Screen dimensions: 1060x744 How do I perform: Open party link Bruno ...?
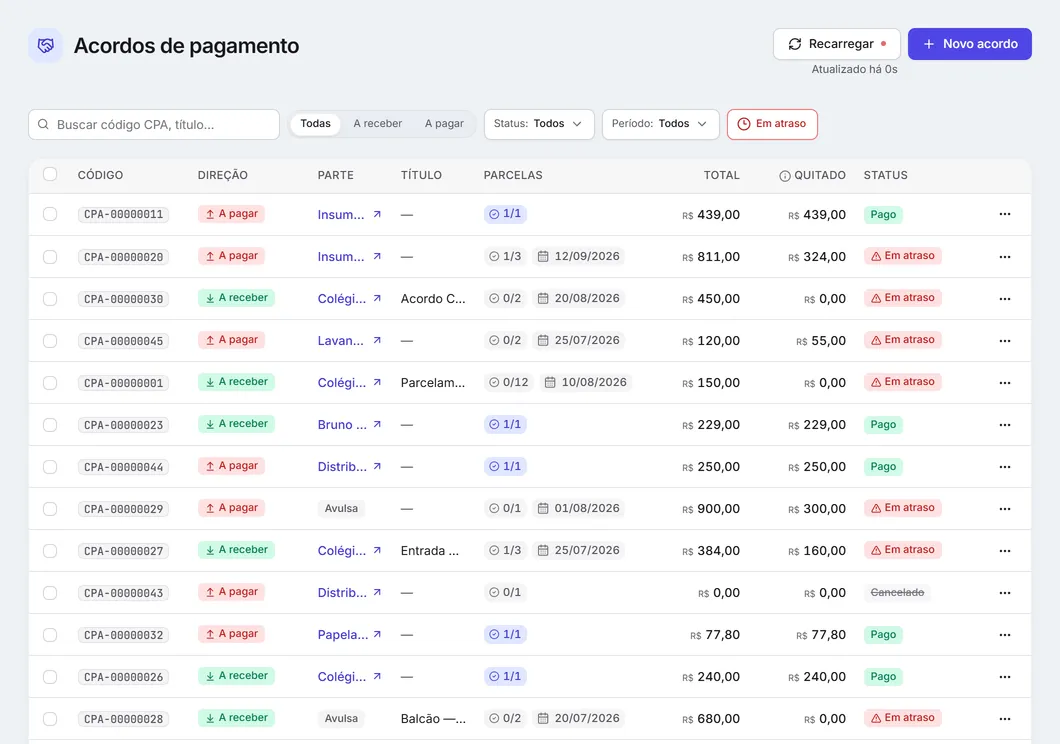[342, 424]
